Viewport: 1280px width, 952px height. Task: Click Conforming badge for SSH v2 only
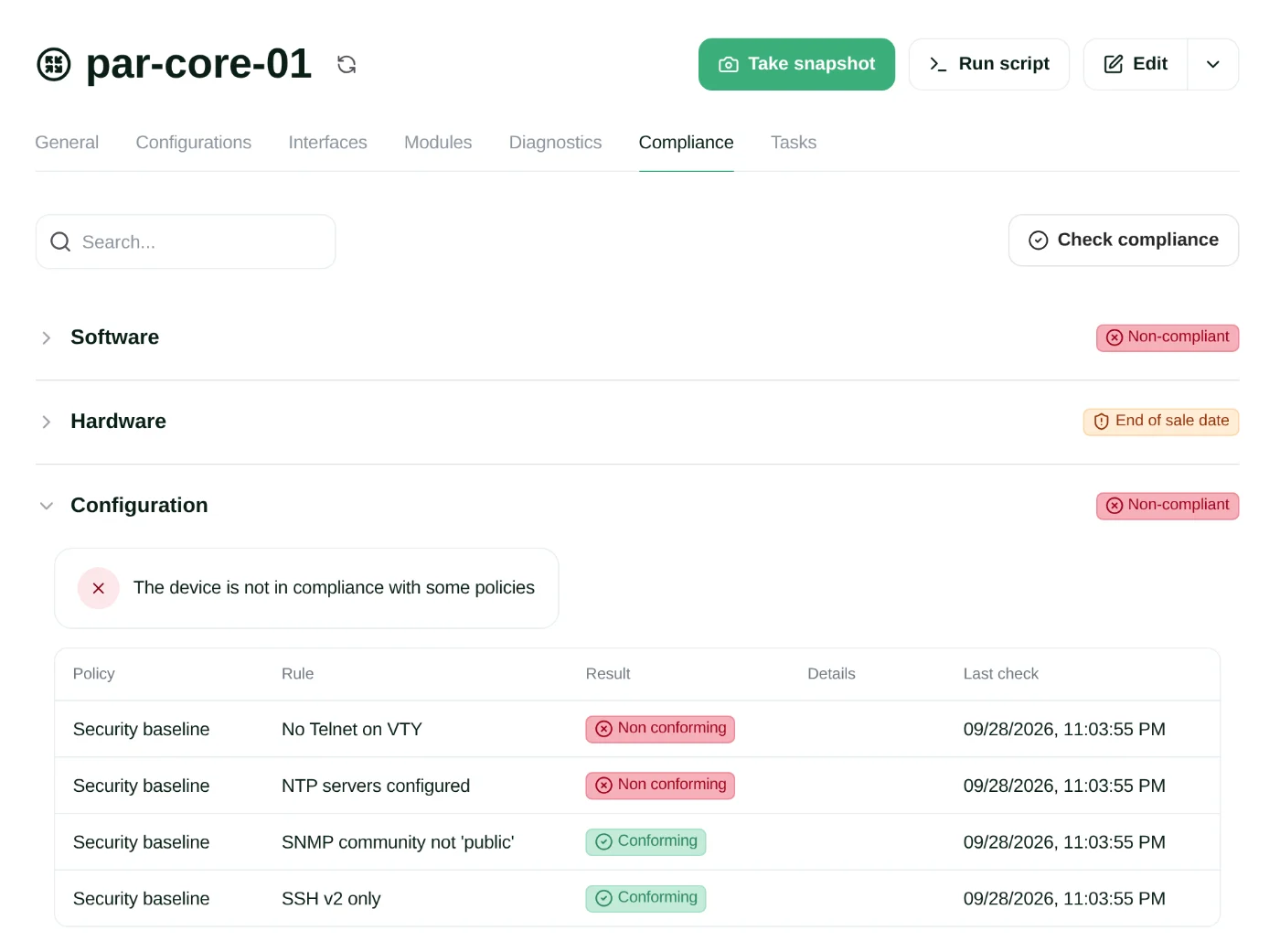click(x=645, y=898)
